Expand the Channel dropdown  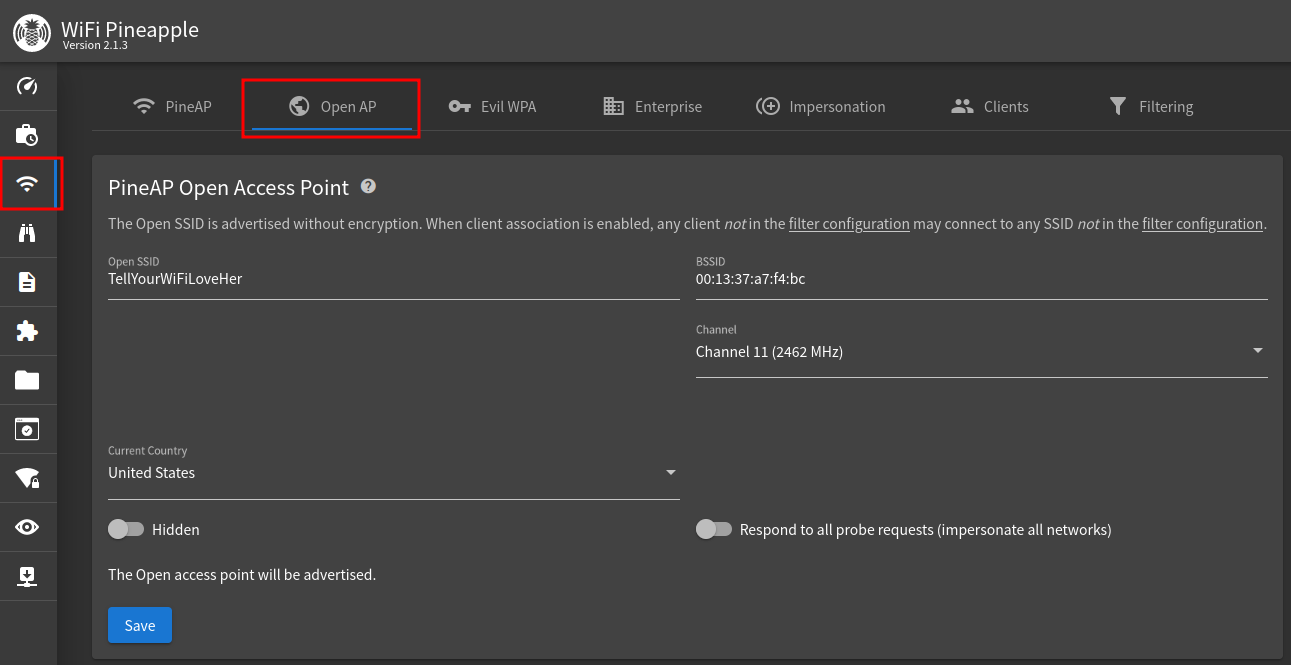click(x=980, y=352)
